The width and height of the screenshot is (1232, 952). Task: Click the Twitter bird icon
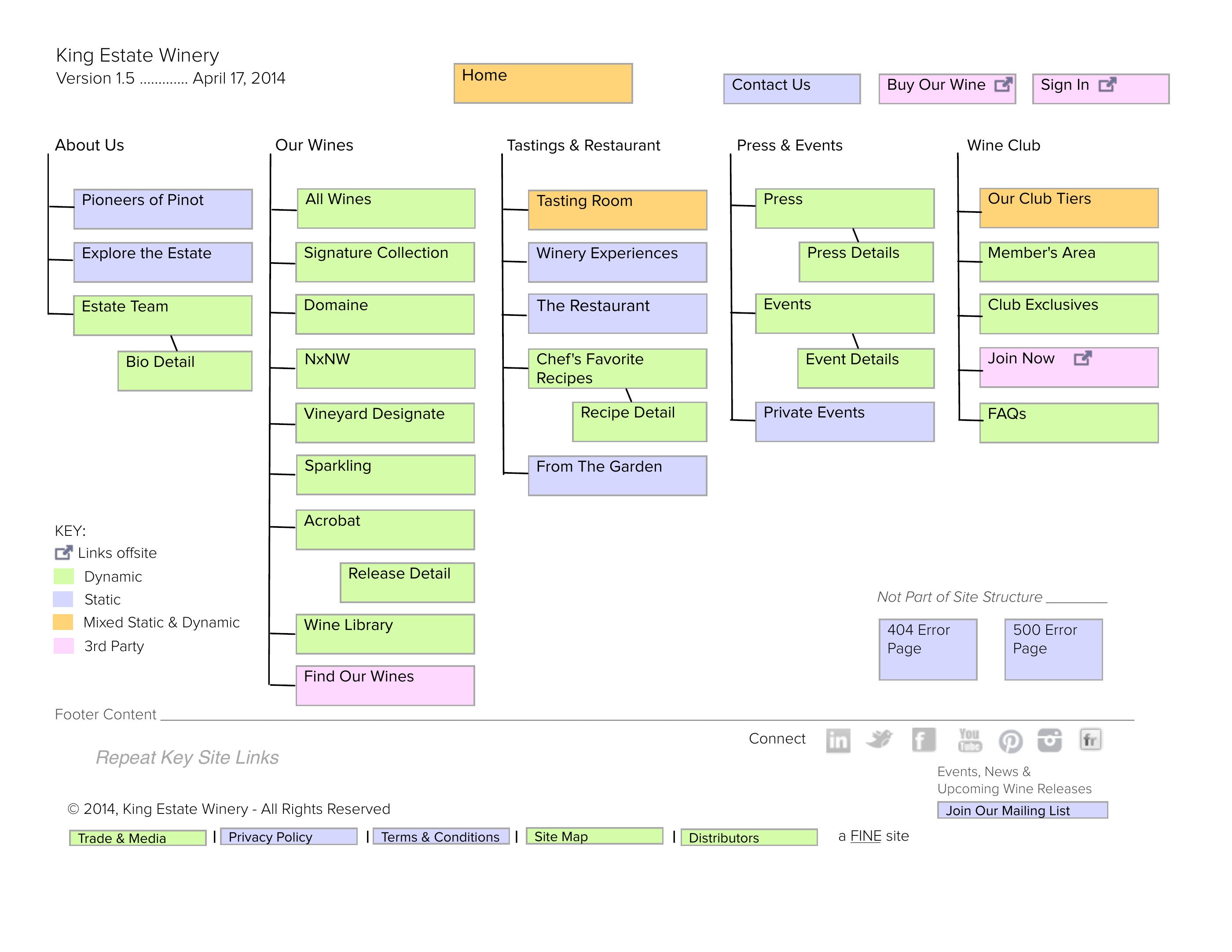tap(879, 739)
